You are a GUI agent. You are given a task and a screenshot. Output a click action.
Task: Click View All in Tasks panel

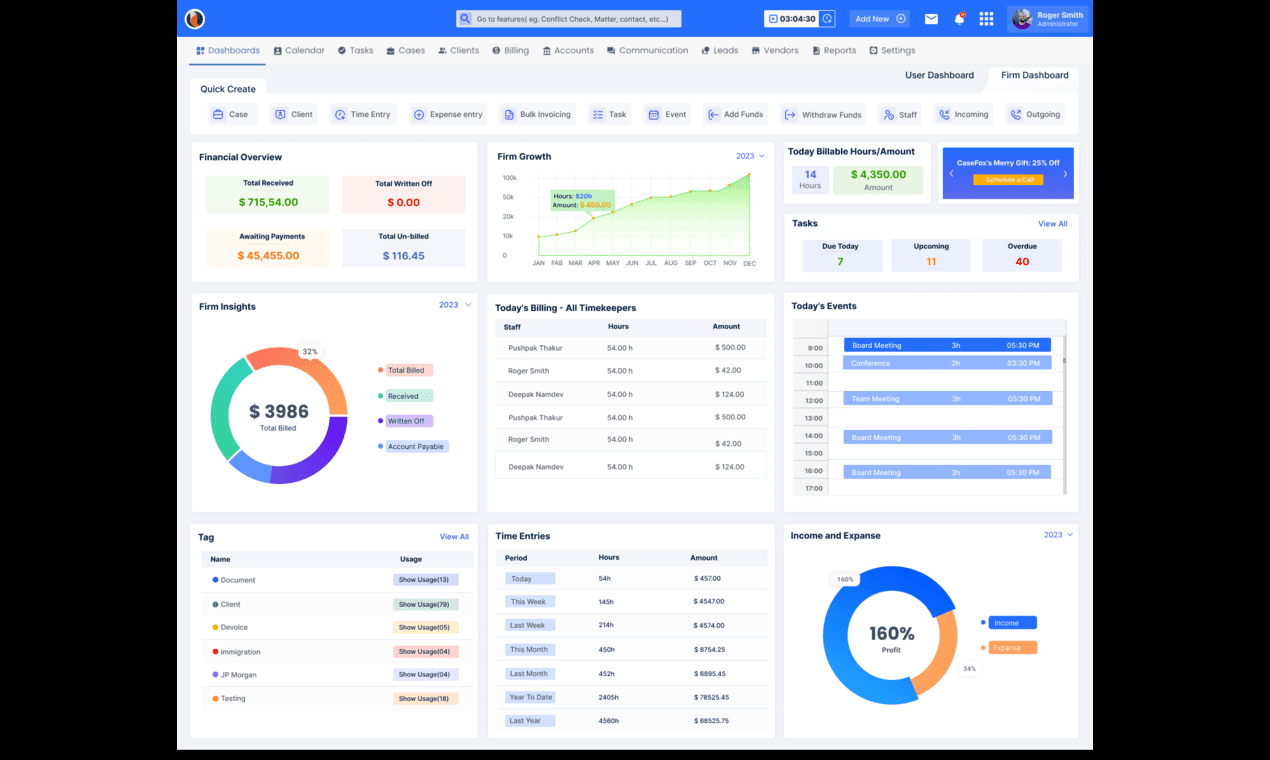coord(1052,224)
